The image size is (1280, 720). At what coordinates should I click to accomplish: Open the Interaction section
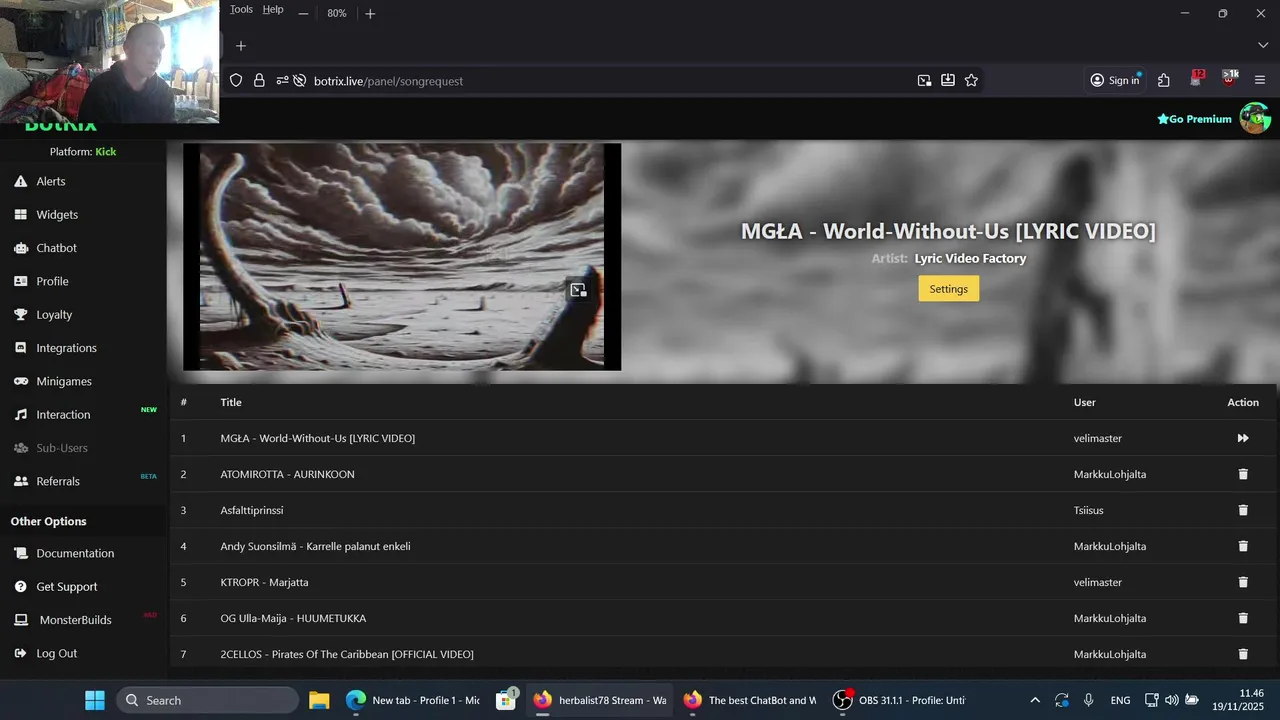(63, 414)
